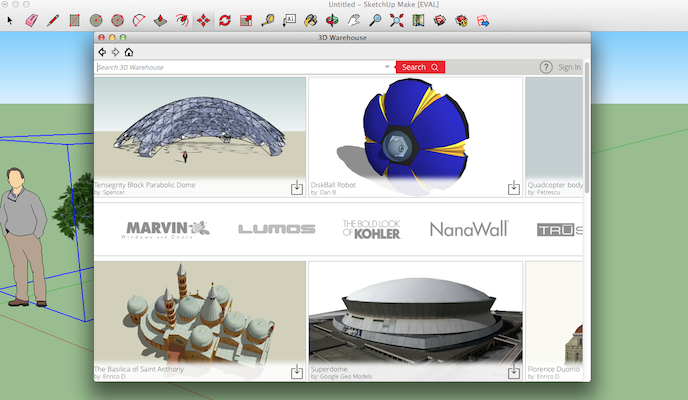Click the 'Tensegrity Block Parabolic Dome' title text
Viewport: 688px width, 400px height.
click(x=145, y=185)
